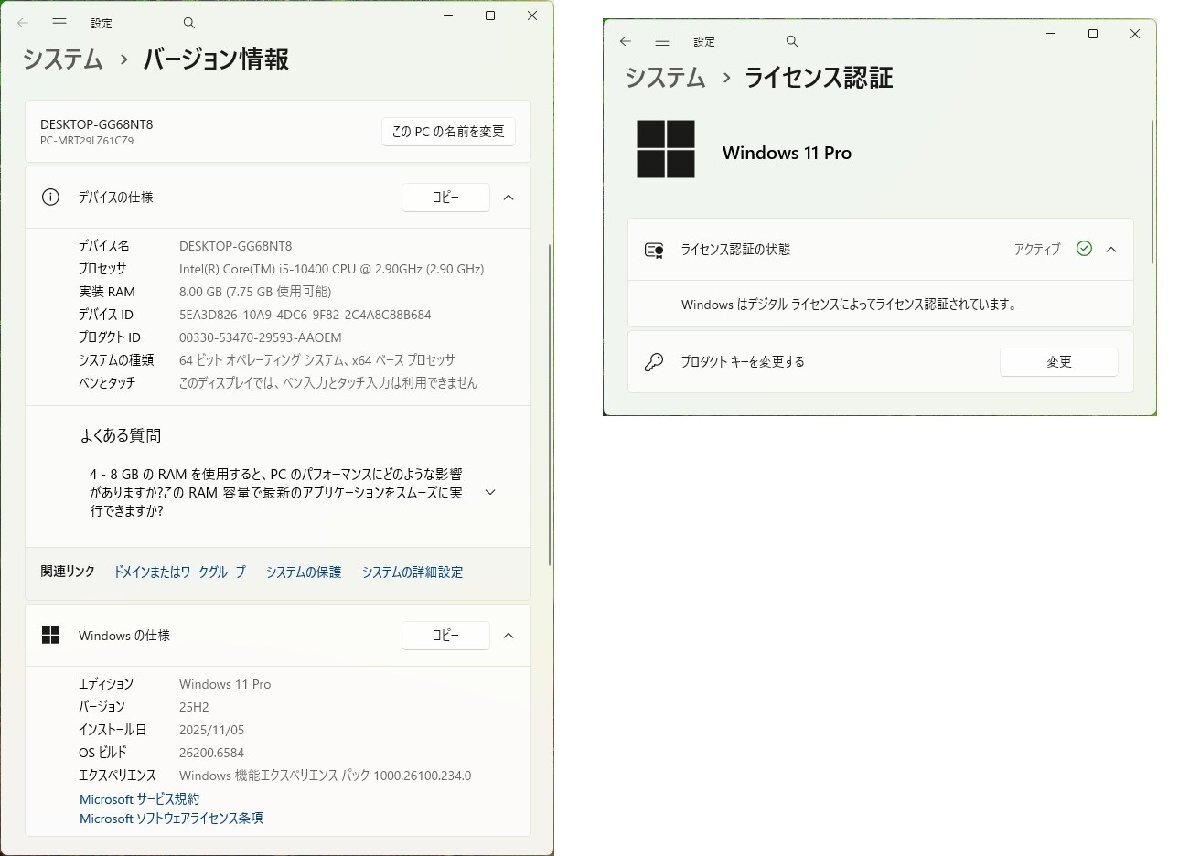Open the Microsoft サービス規約 link
1200x856 pixels.
coord(138,798)
